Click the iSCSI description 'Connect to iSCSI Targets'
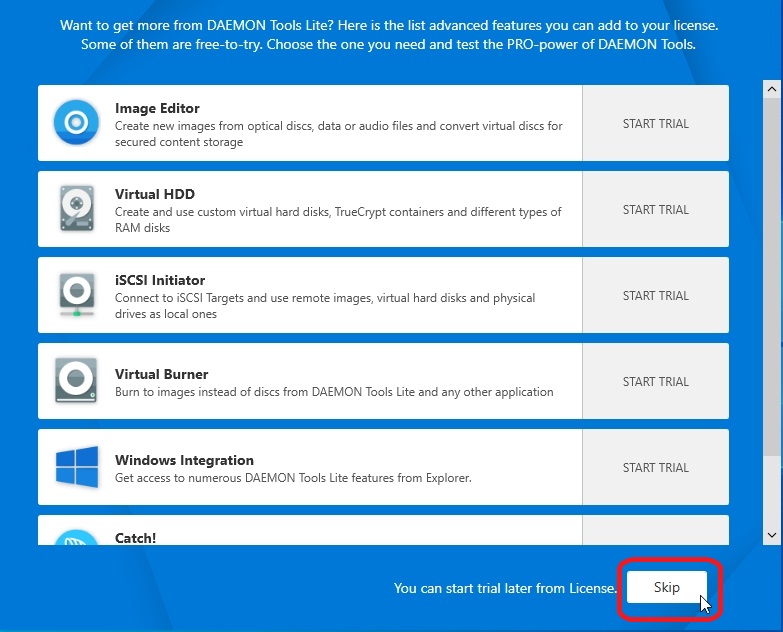 tap(325, 306)
